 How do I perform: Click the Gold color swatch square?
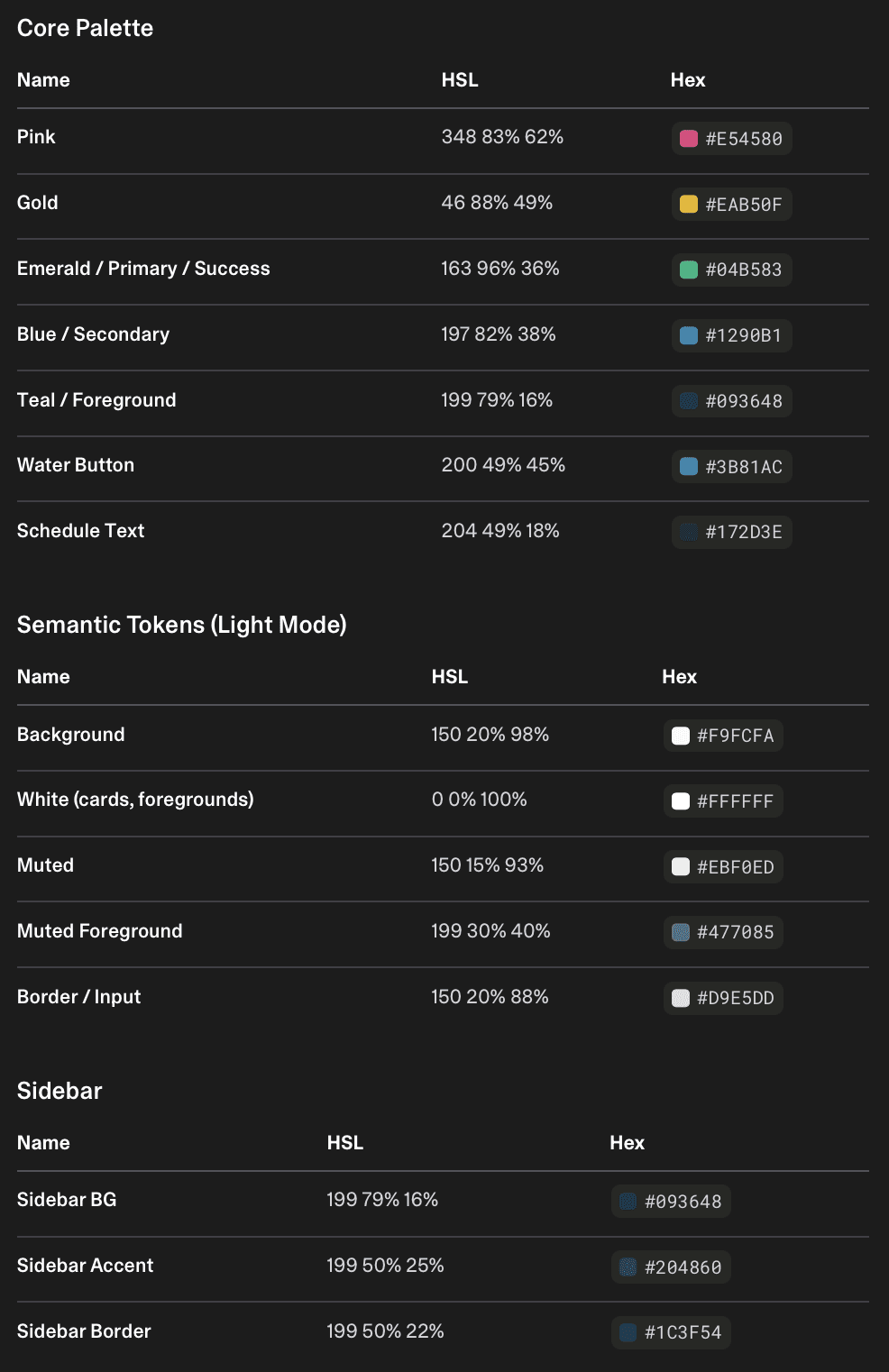click(x=689, y=205)
